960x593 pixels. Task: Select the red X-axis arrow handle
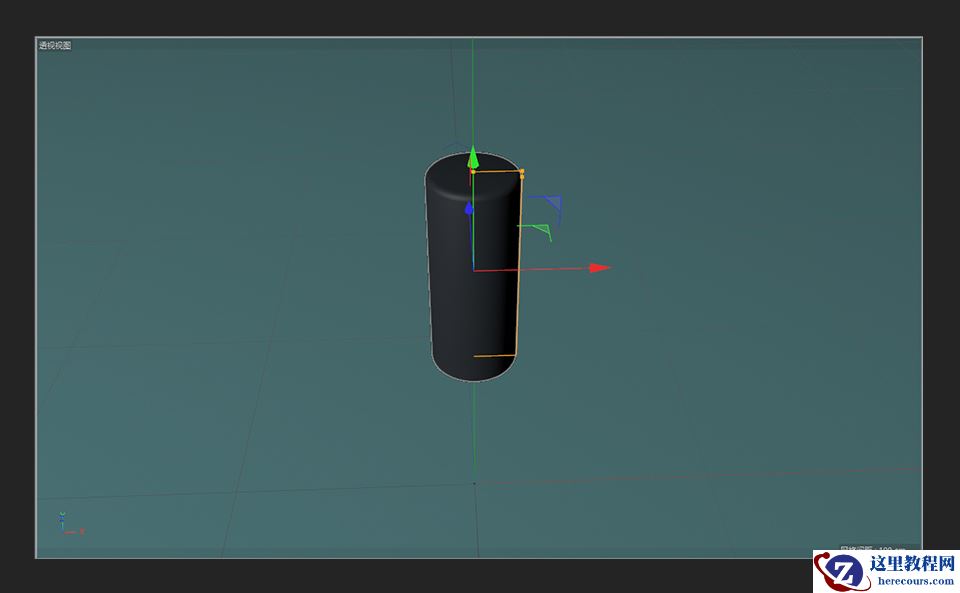(596, 267)
